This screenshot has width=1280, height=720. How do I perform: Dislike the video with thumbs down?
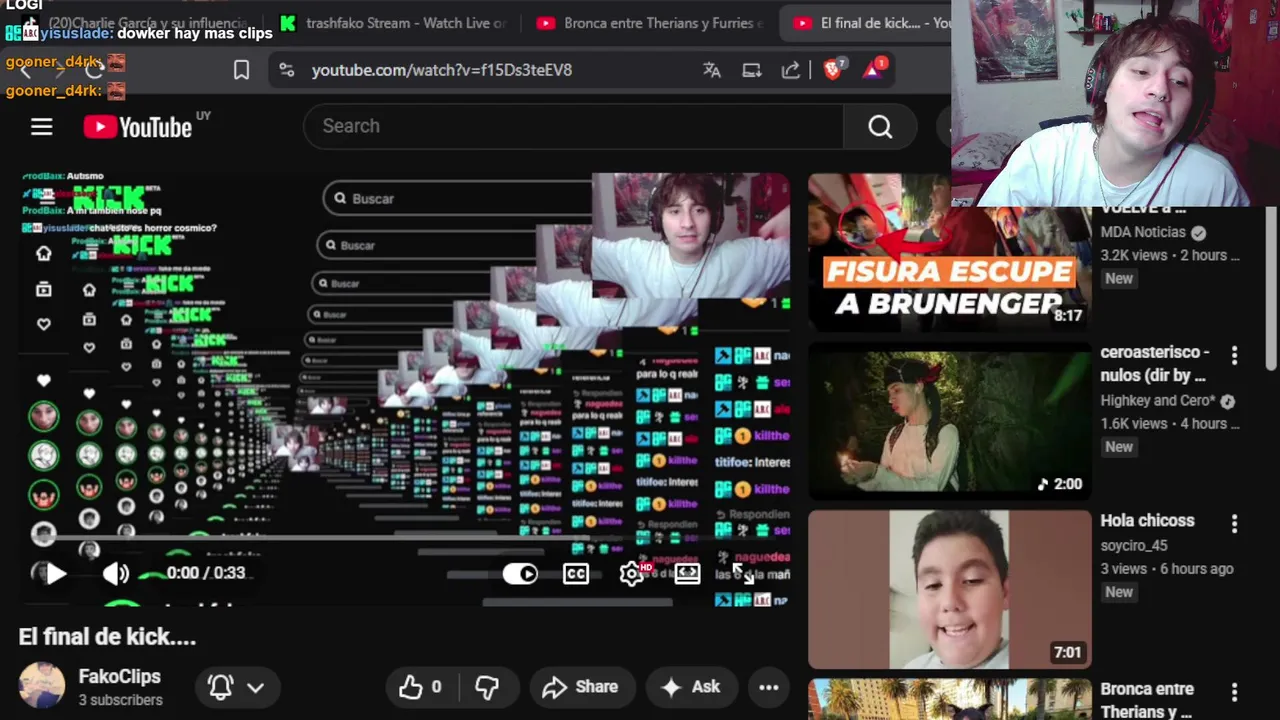click(x=487, y=687)
